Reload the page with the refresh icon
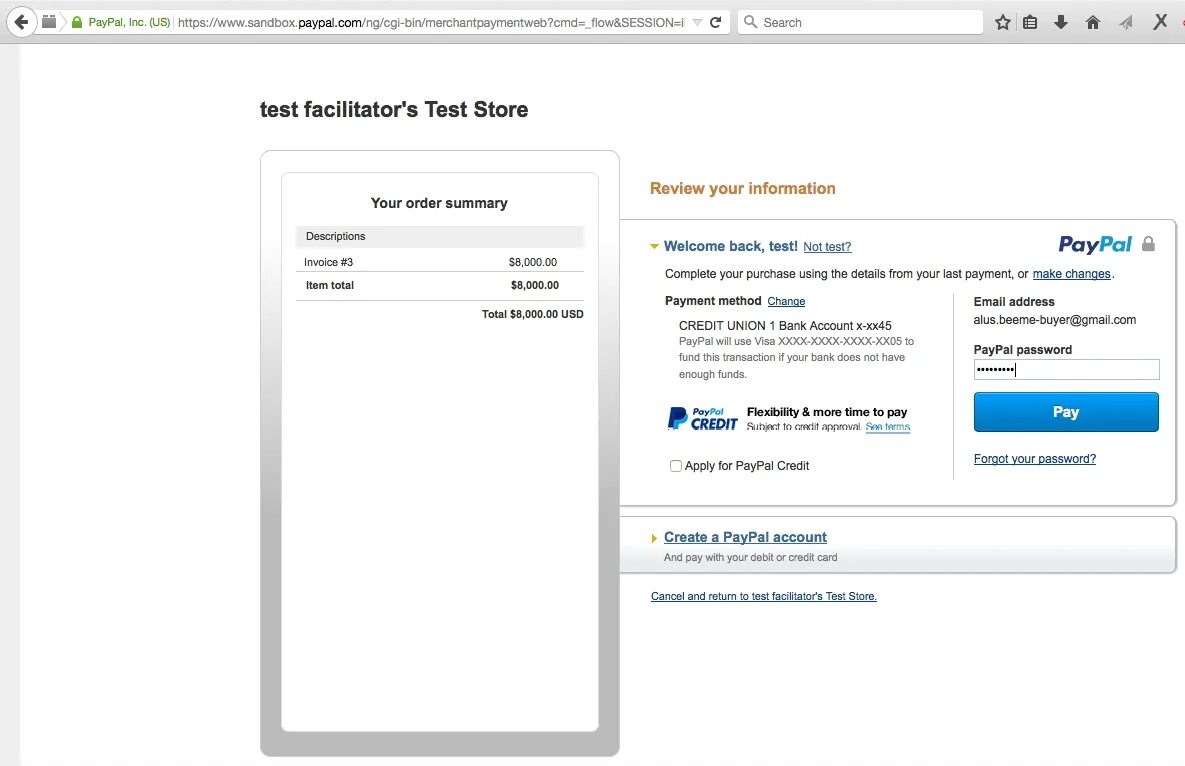 click(x=715, y=22)
